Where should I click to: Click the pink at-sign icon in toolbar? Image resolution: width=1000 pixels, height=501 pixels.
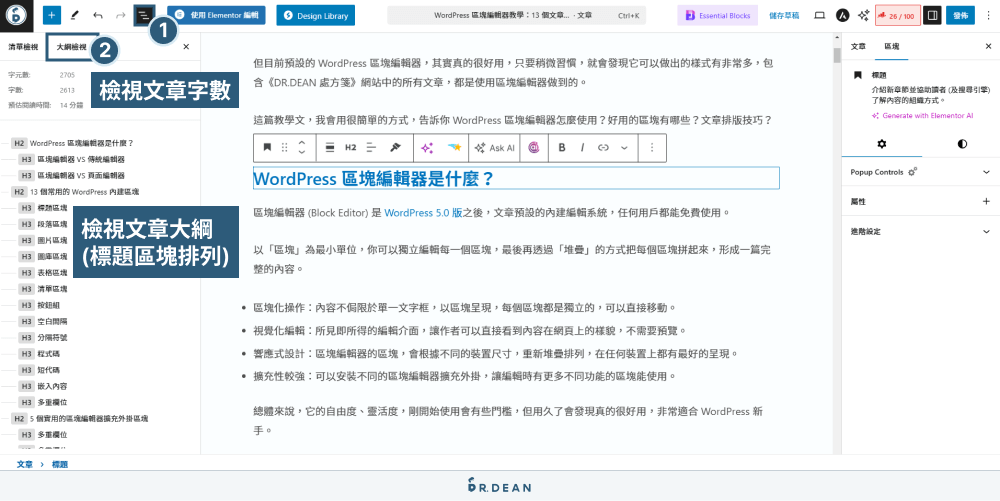[534, 147]
